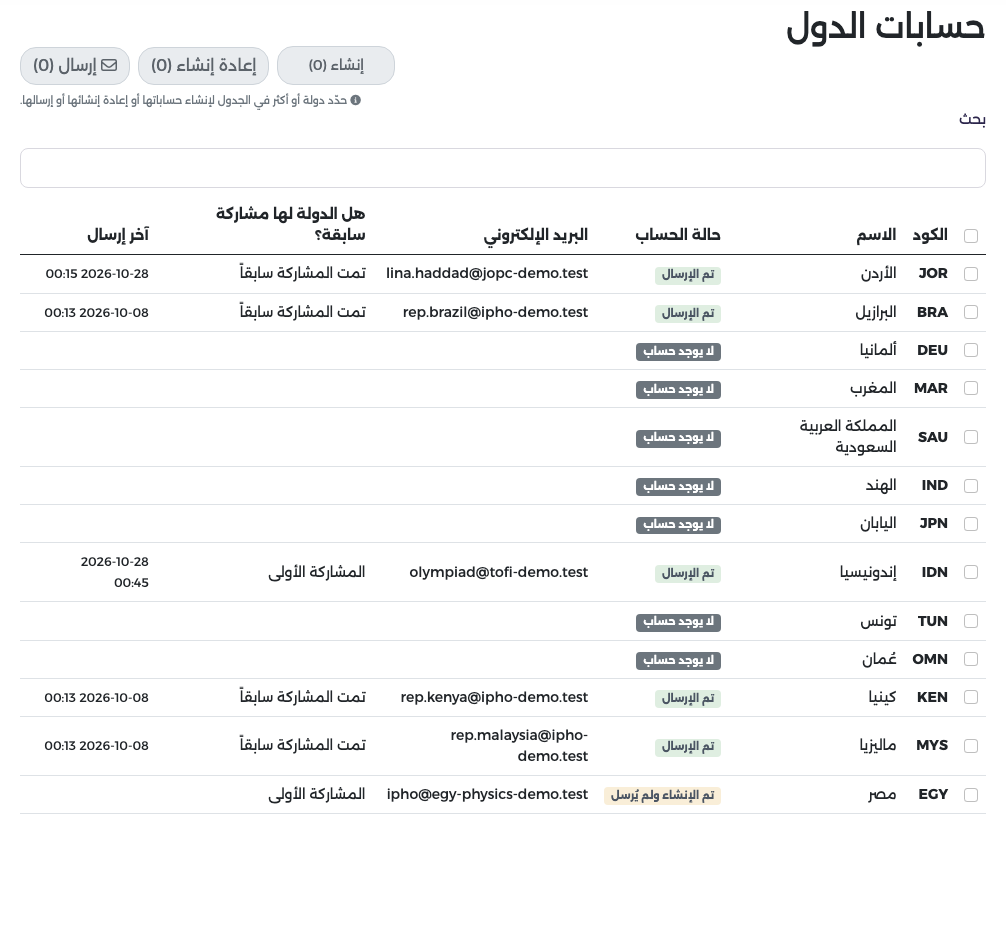
Task: Click the email olympiad@tofi-demo.test
Action: click(499, 572)
